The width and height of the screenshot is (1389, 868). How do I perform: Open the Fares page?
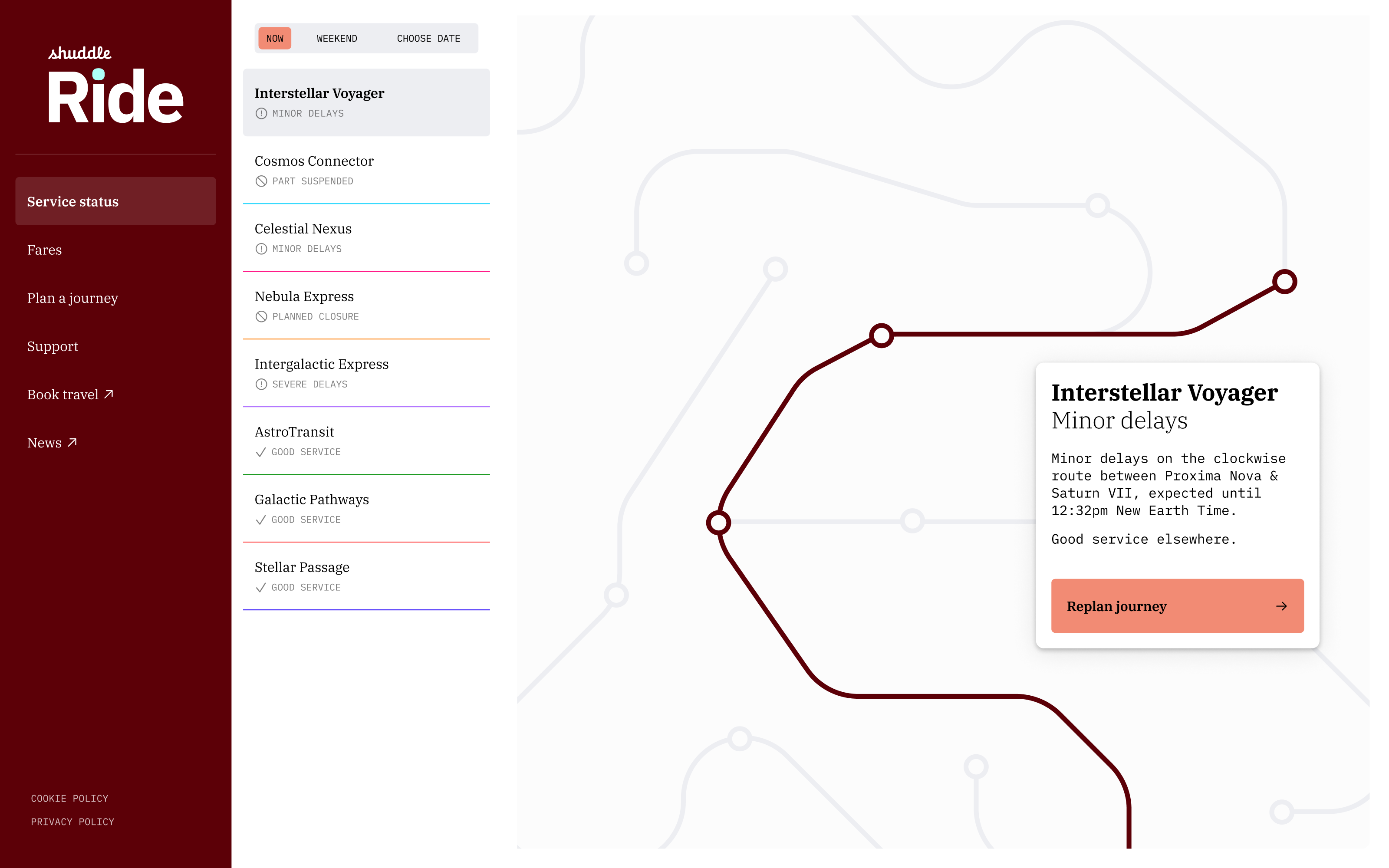(x=44, y=250)
